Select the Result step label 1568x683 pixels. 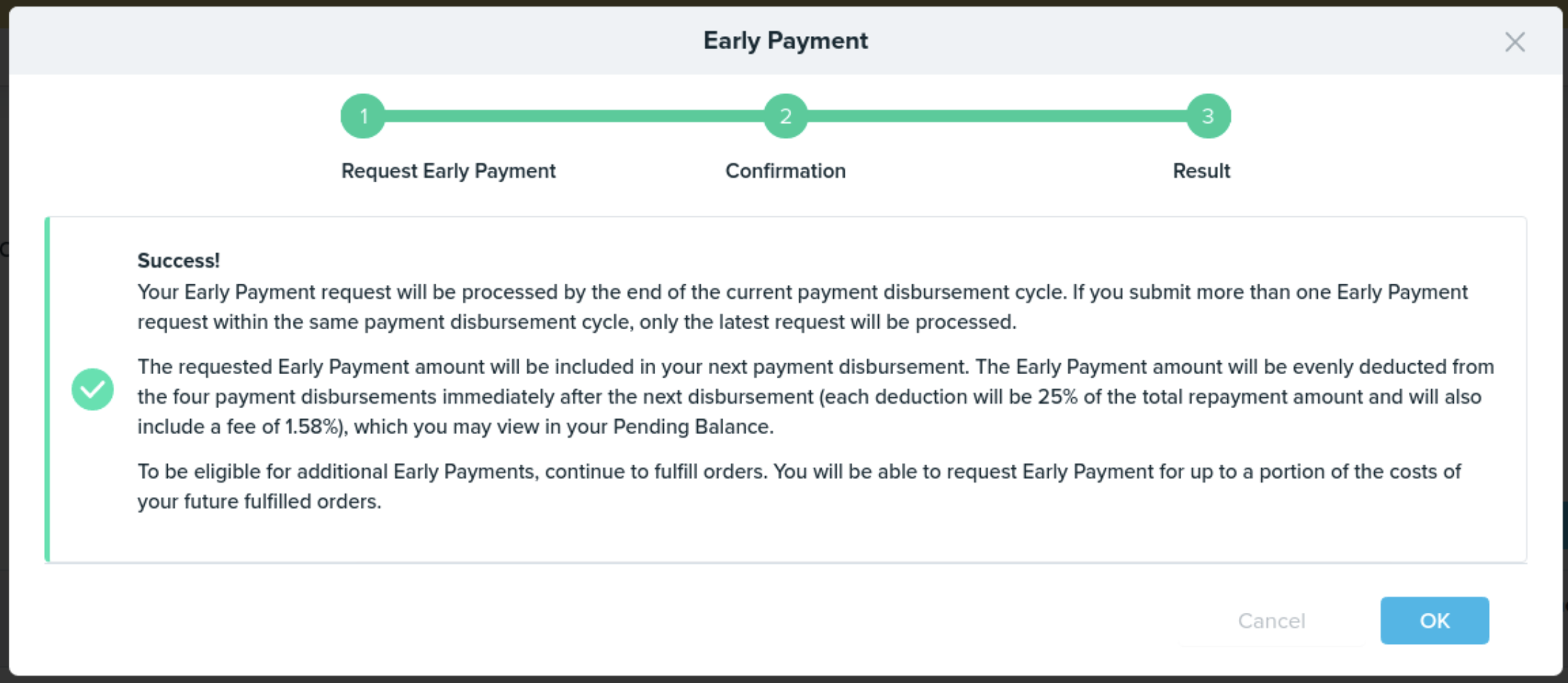click(1201, 171)
